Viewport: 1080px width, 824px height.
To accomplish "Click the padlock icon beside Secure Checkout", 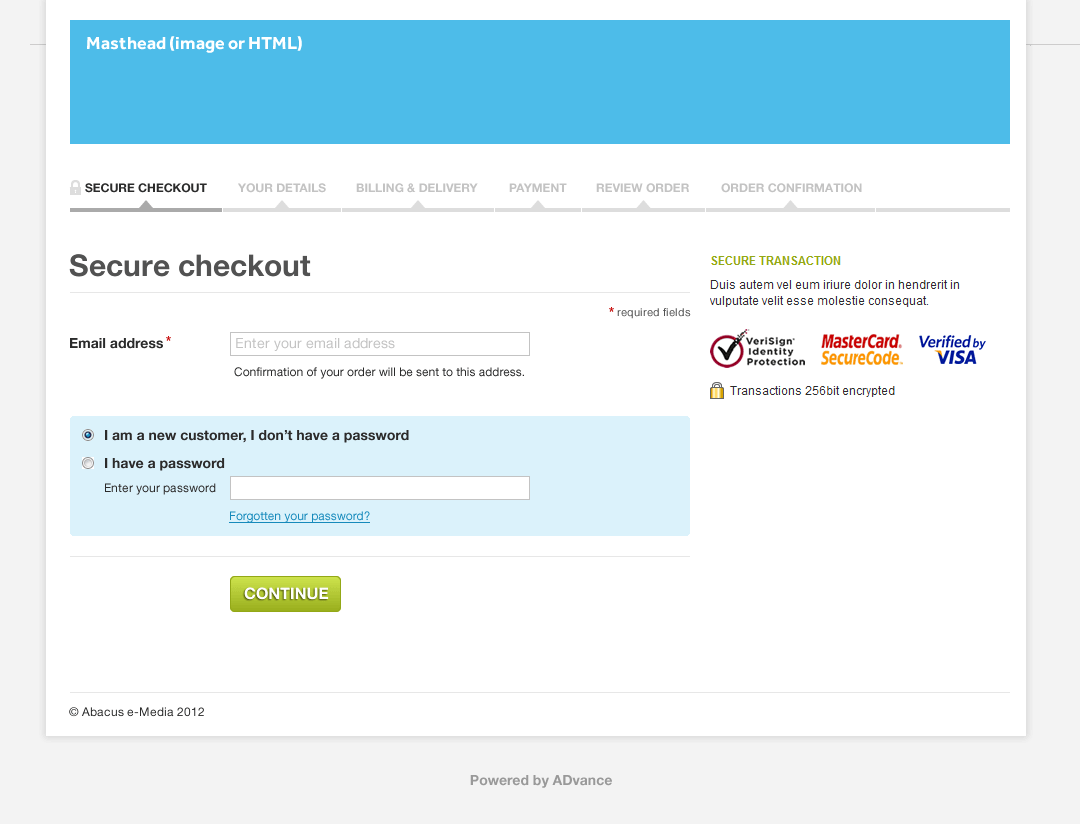I will 75,187.
